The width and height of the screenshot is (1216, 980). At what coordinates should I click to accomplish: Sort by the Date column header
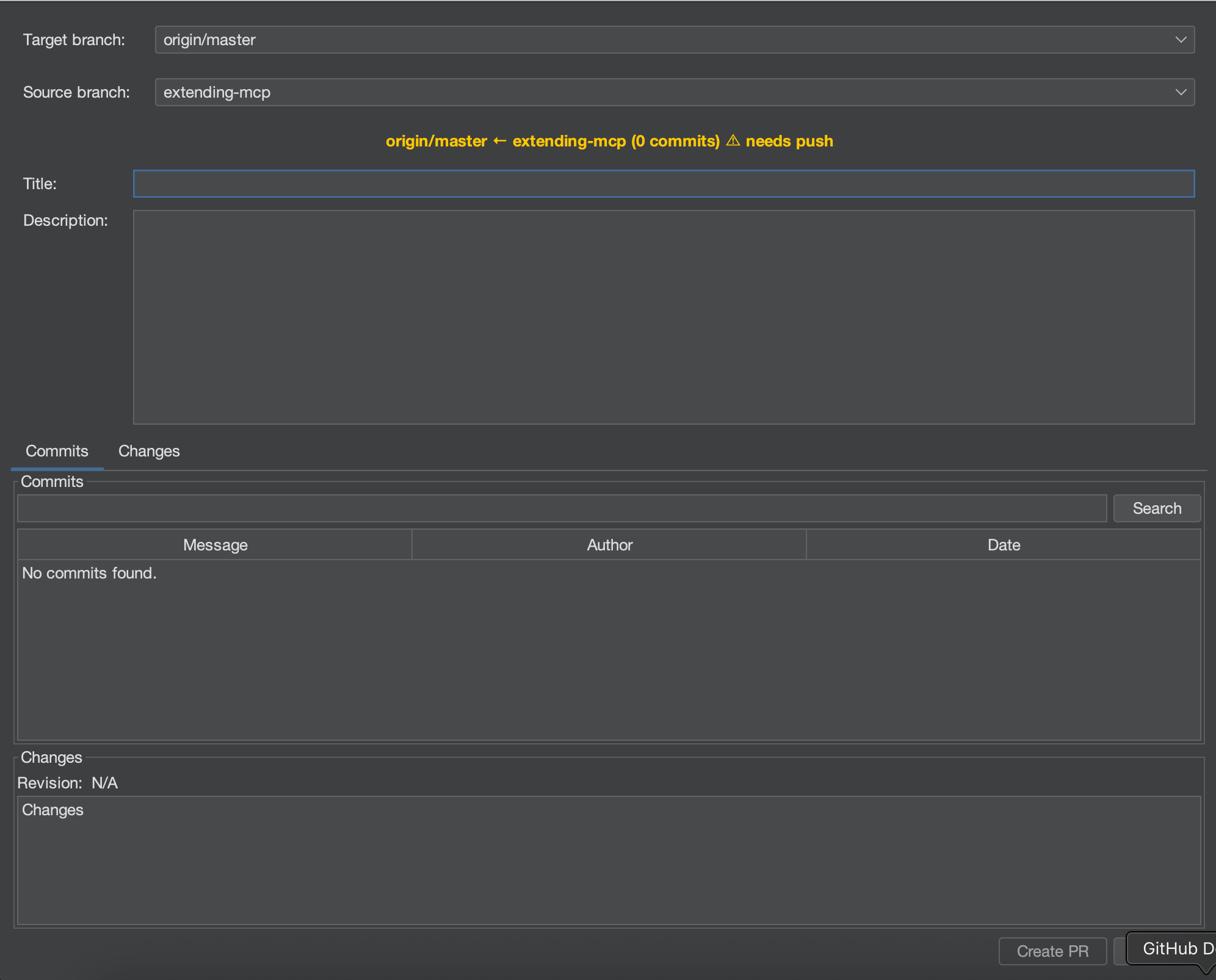pyautogui.click(x=1004, y=545)
